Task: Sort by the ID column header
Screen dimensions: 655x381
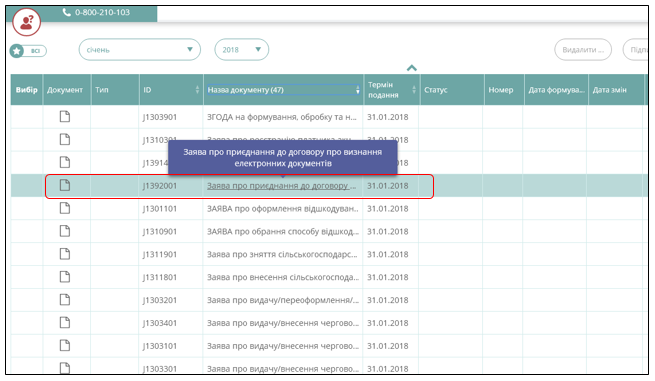Action: (171, 90)
